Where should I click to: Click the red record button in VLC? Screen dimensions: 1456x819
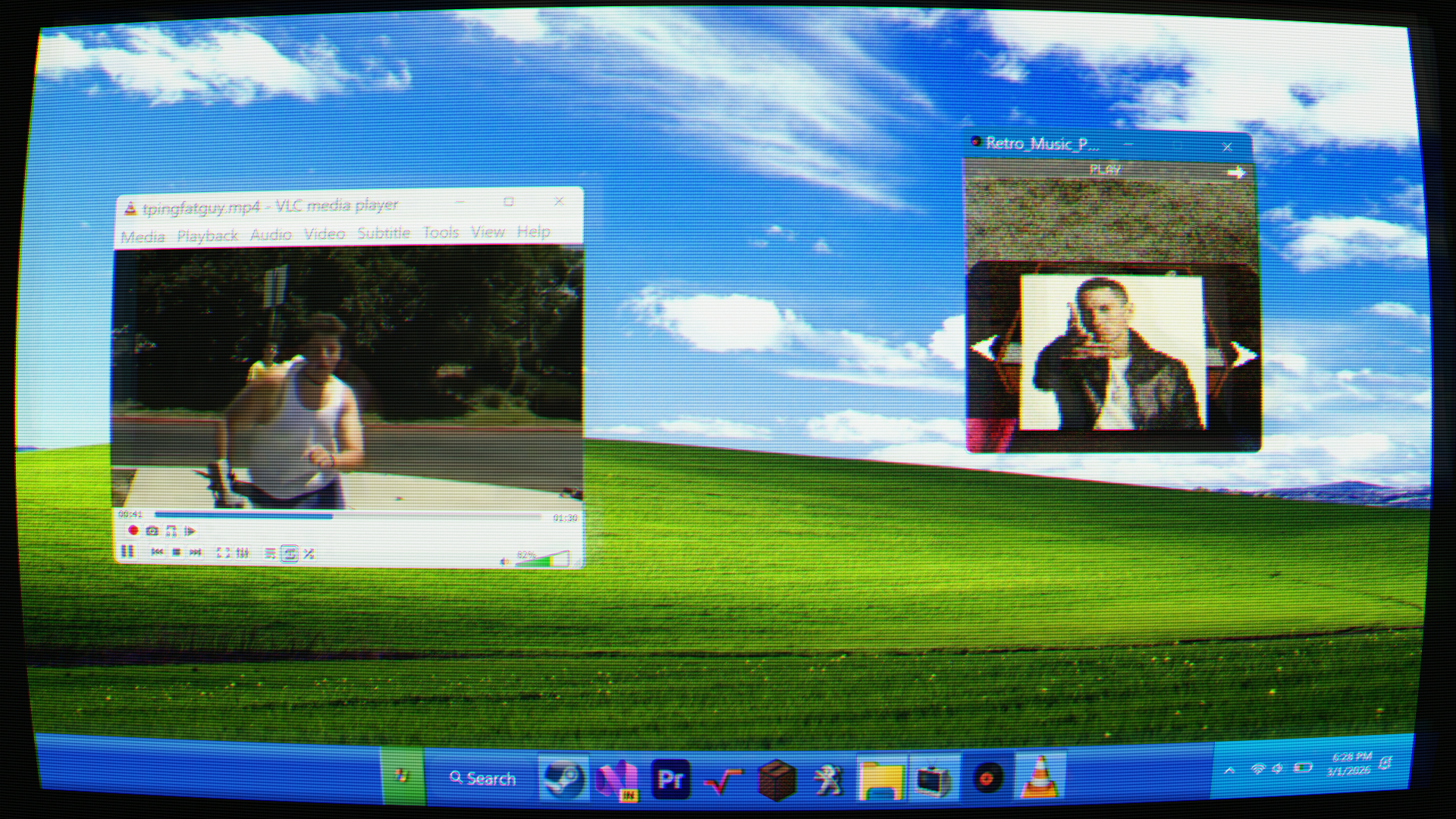point(133,531)
